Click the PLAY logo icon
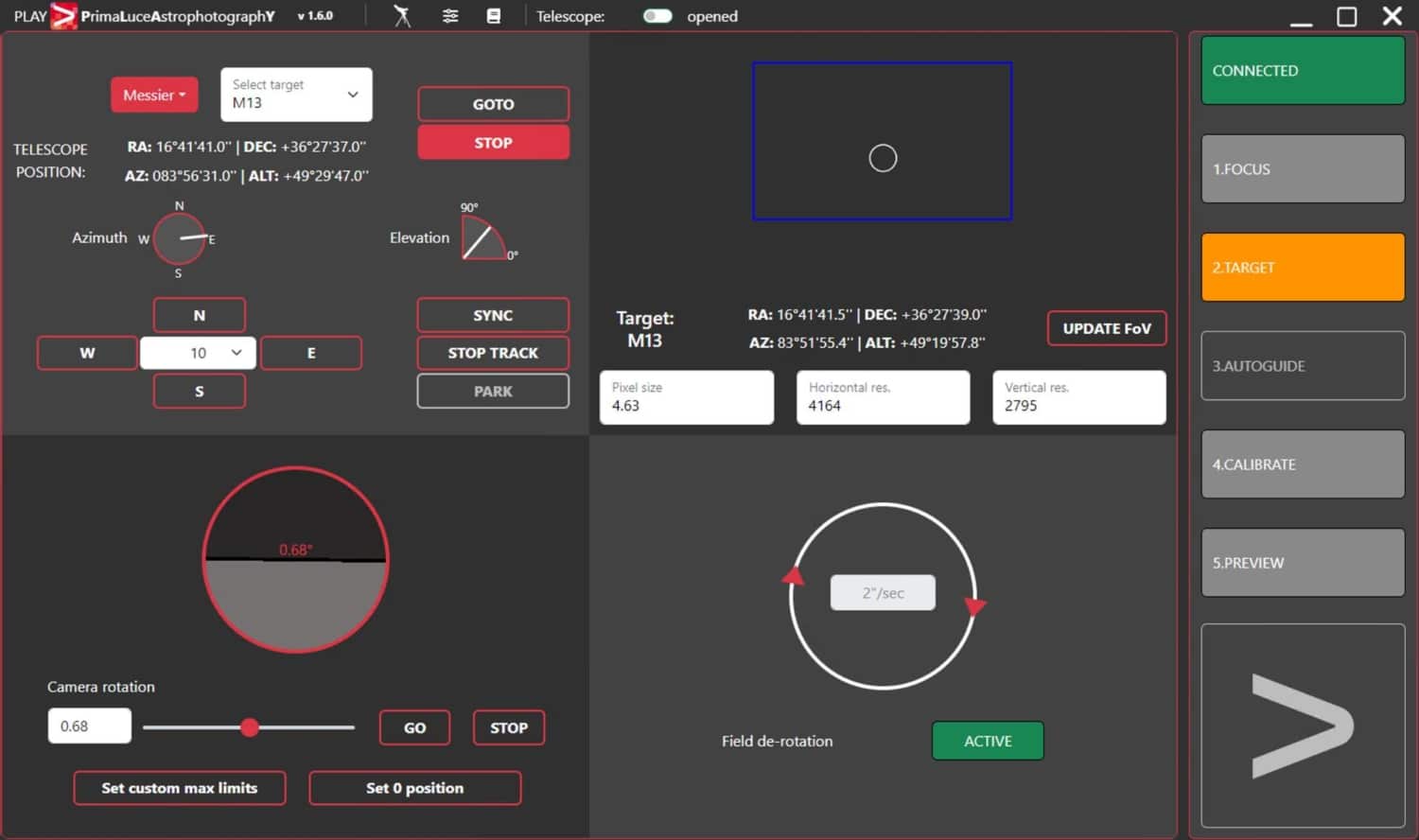Viewport: 1419px width, 840px height. 63,16
